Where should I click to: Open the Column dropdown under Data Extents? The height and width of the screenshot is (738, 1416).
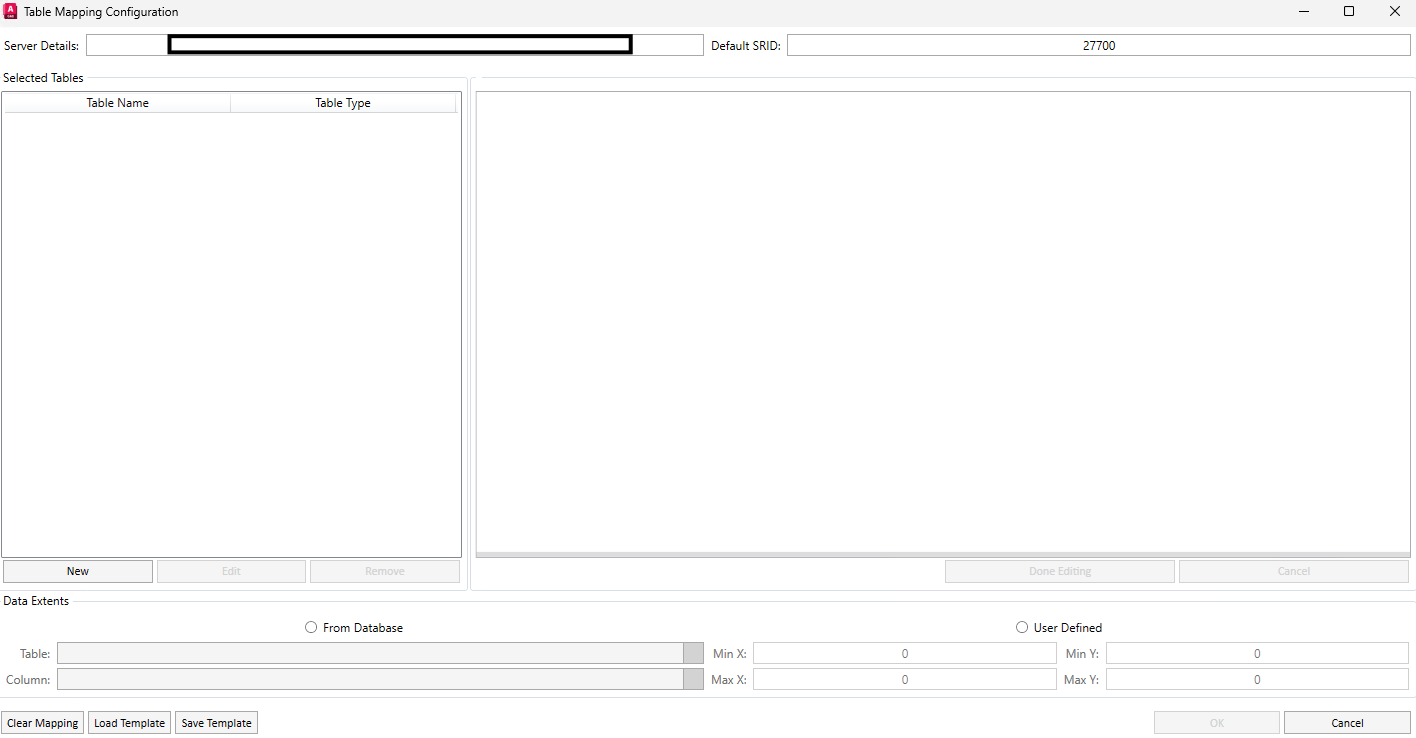(694, 678)
